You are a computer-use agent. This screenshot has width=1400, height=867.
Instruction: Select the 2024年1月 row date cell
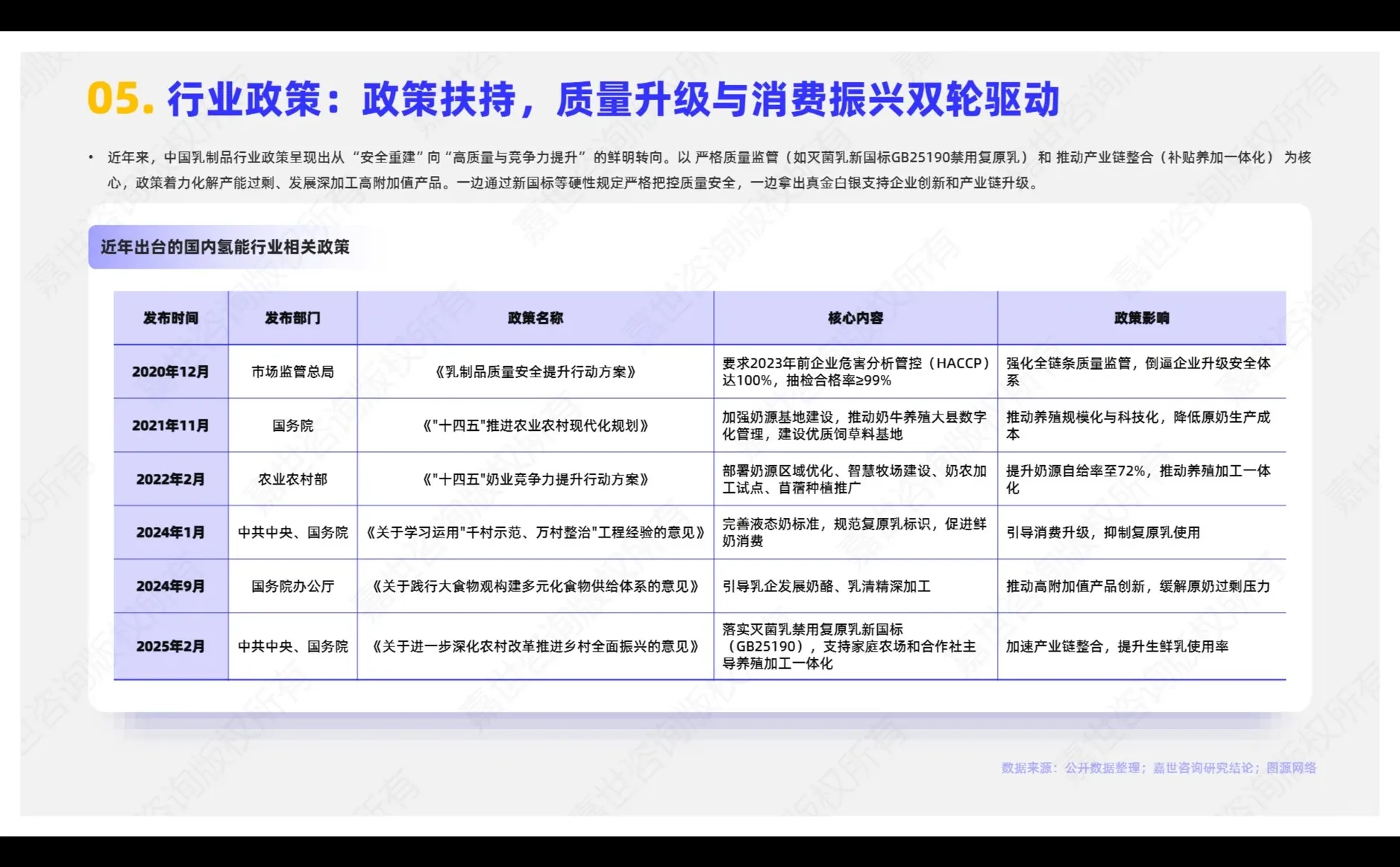tap(170, 534)
